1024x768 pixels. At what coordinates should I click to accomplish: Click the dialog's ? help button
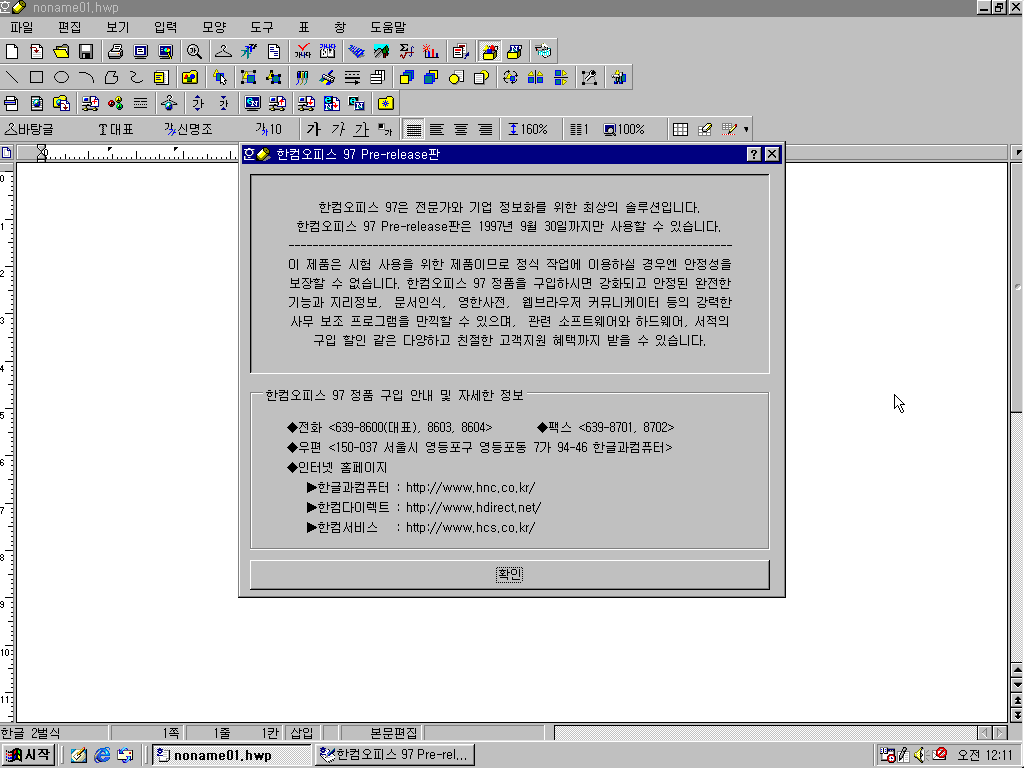click(754, 154)
